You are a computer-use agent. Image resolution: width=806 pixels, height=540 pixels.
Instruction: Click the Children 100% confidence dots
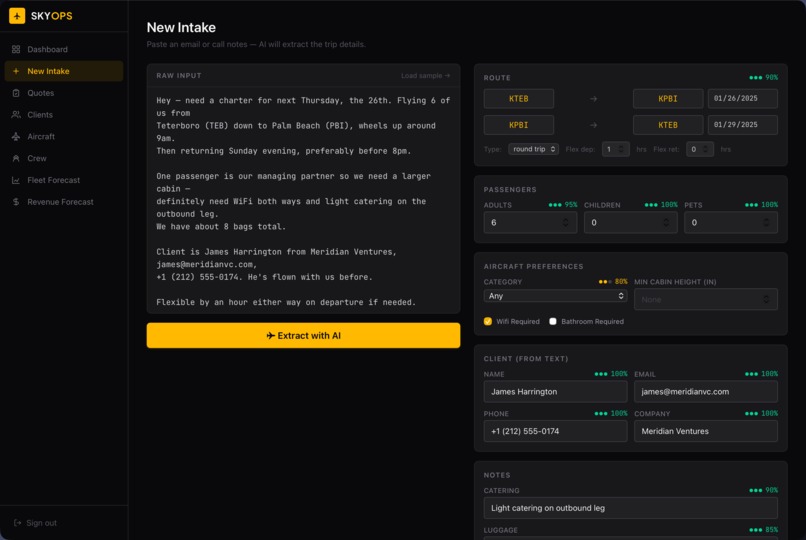click(x=651, y=204)
